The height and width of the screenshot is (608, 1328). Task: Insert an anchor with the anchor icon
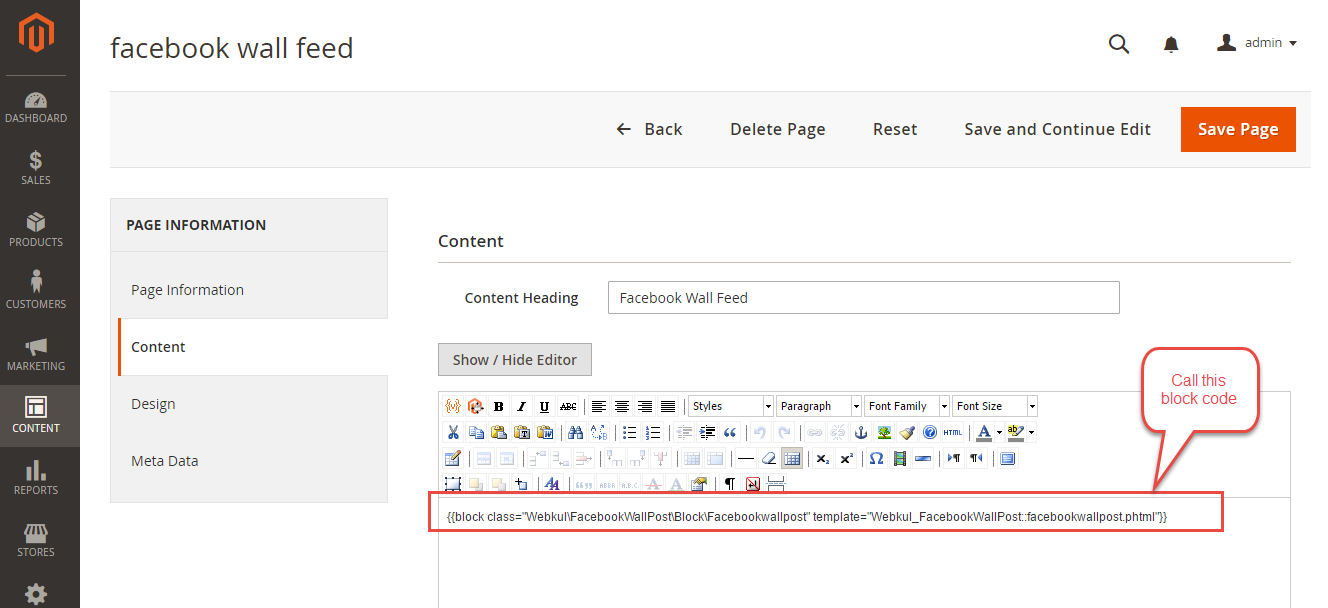860,432
